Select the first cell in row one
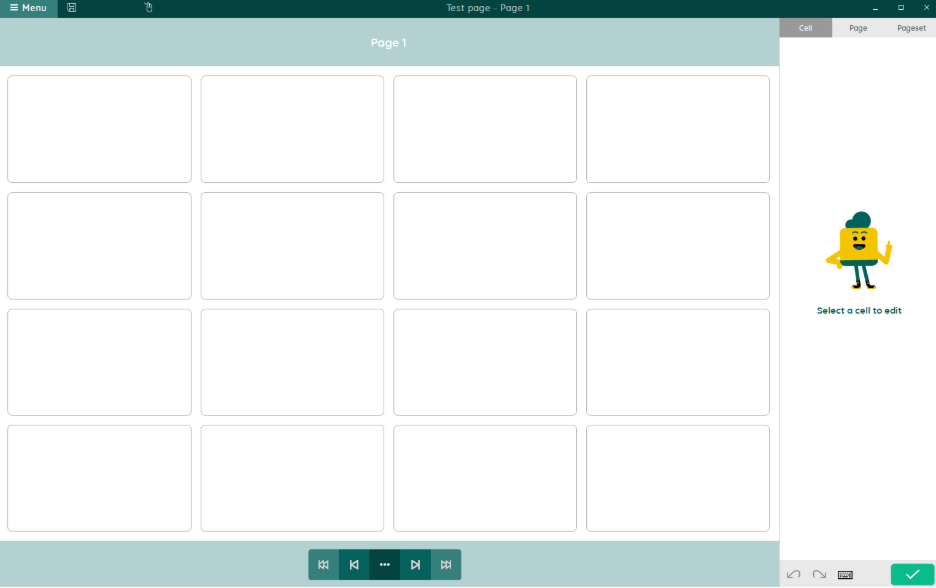936x588 pixels. click(x=99, y=129)
